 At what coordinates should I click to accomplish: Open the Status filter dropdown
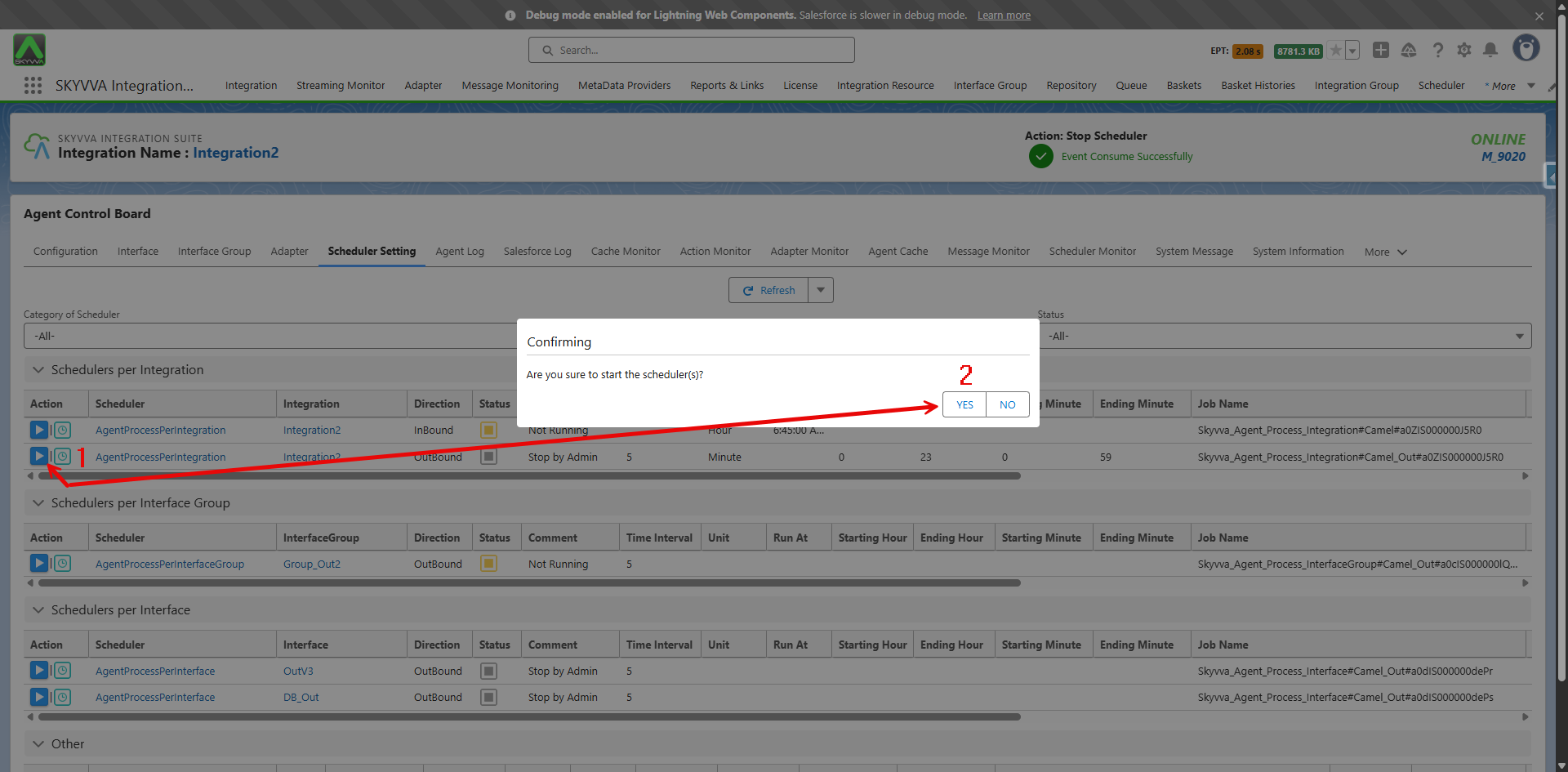[1284, 336]
